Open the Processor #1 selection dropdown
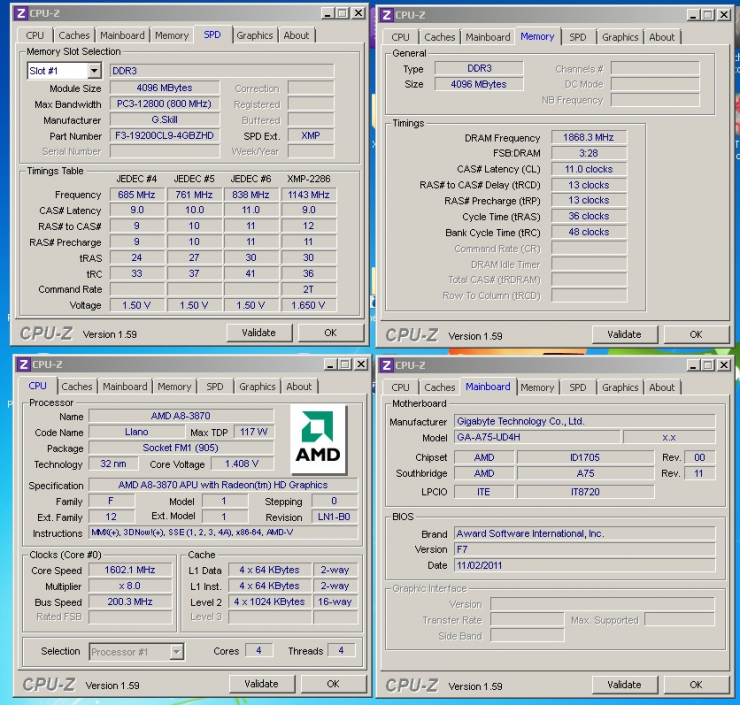This screenshot has height=705, width=740. [176, 652]
